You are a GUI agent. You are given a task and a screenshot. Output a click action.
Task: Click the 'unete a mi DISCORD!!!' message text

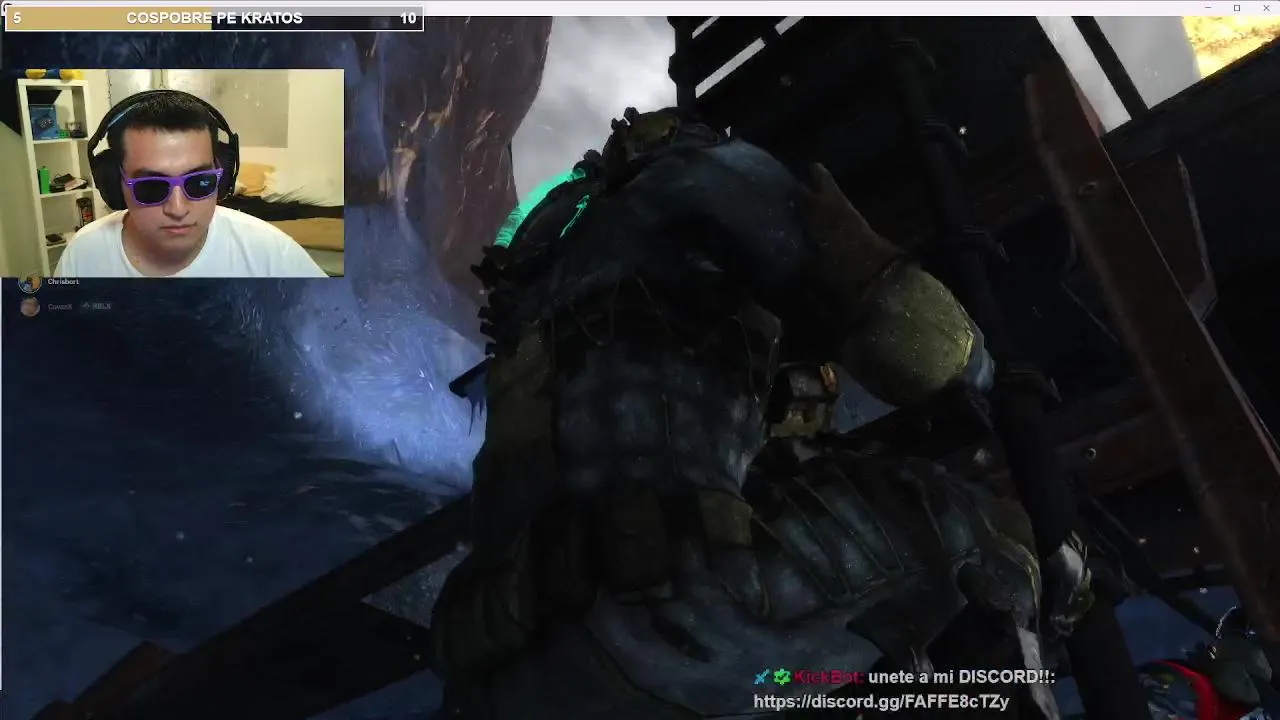pos(961,677)
